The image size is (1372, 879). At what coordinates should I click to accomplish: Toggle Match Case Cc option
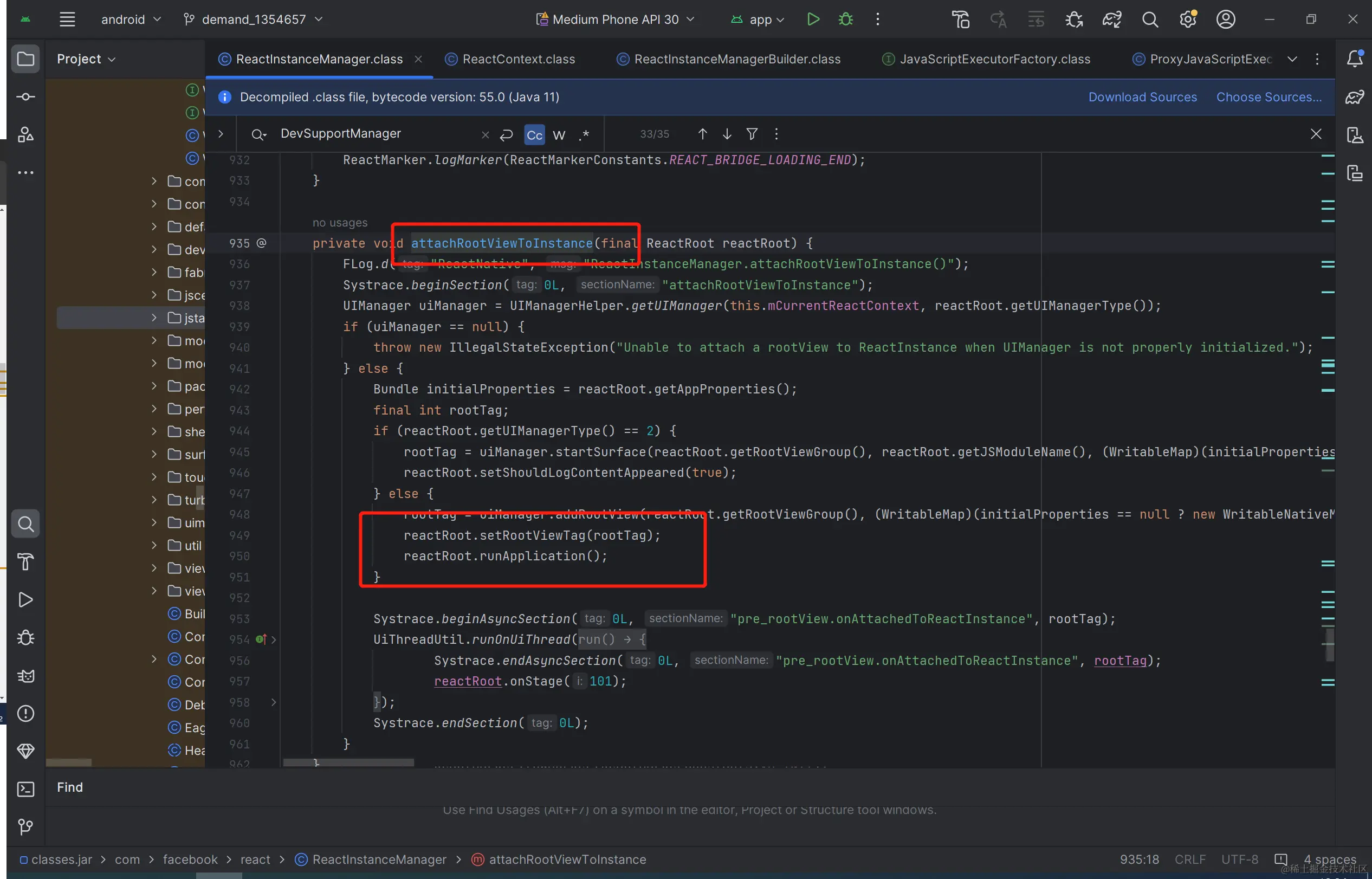[x=534, y=135]
